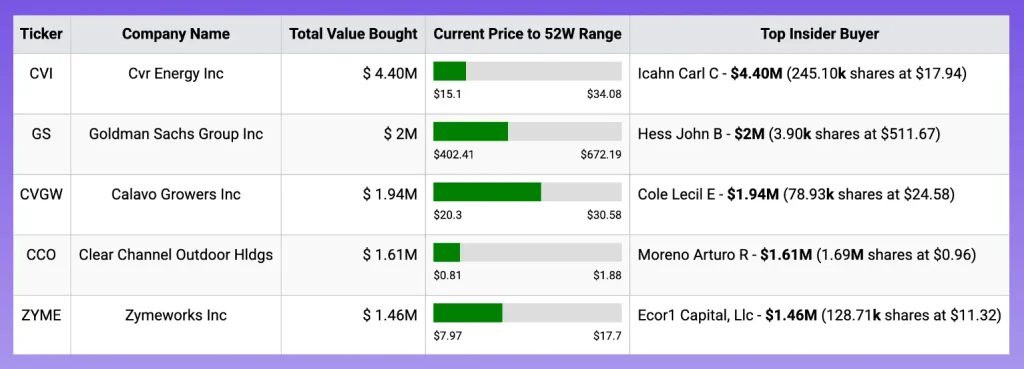Click the Cvr Energy Inc 52-week range bar
Viewport: 1024px width, 369px height.
[528, 71]
